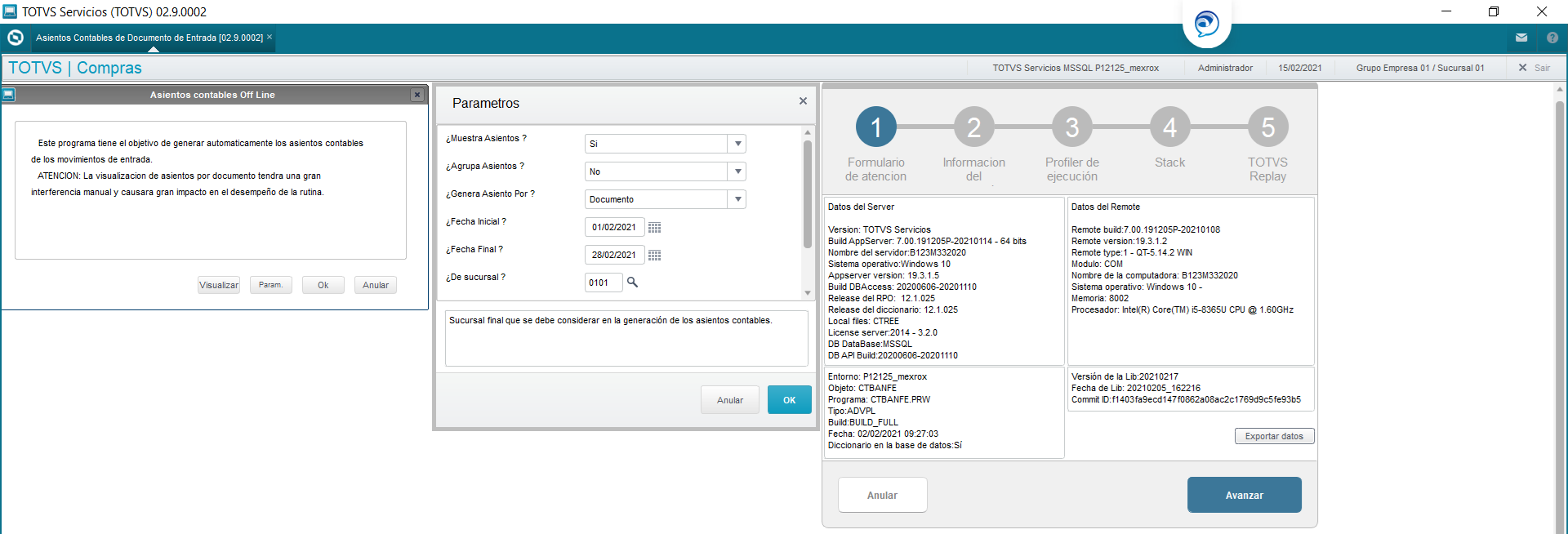Open calendar picker for Fecha Inicial
The width and height of the screenshot is (1568, 534).
[654, 228]
